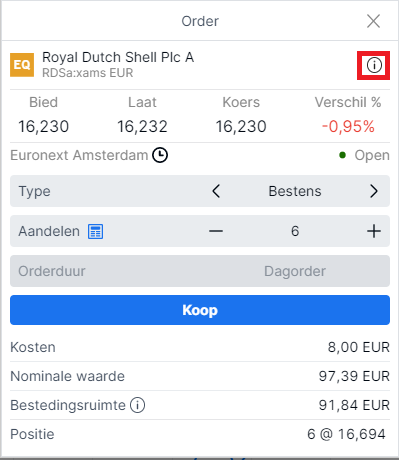Show Bestedingsruimte info tooltip
Viewport: 399px width, 460px height.
click(137, 405)
